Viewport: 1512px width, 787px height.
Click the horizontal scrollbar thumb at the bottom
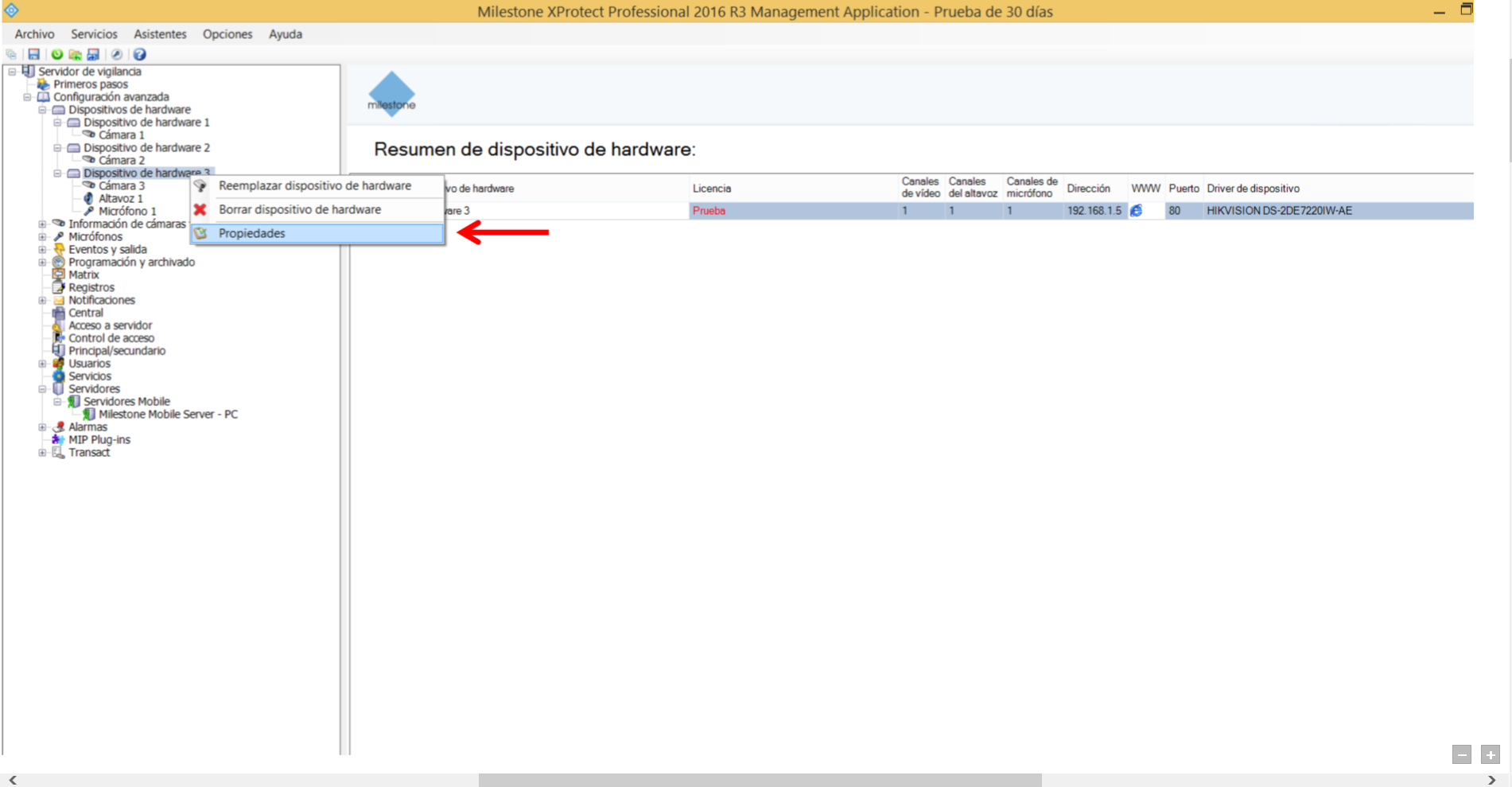click(x=760, y=780)
